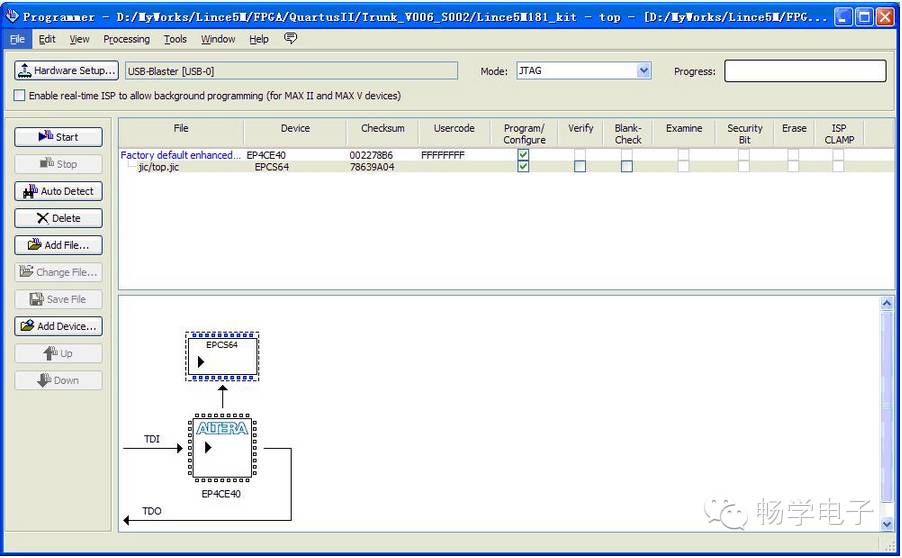Select the EPCS64 chip in diagram
902x558 pixels.
222,357
